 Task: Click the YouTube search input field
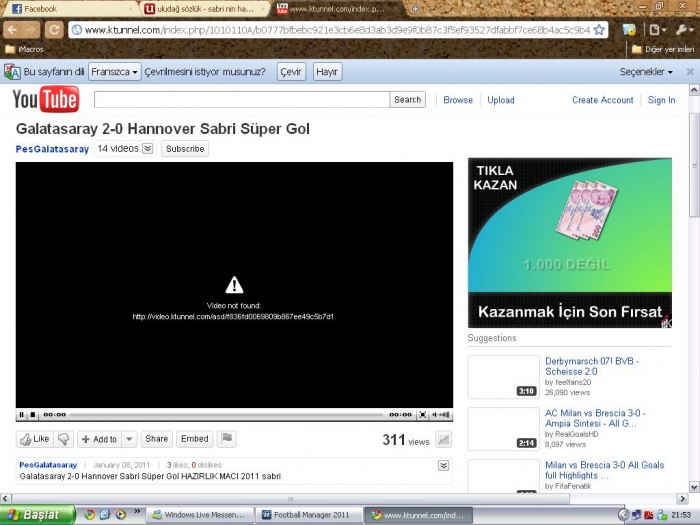(x=242, y=100)
